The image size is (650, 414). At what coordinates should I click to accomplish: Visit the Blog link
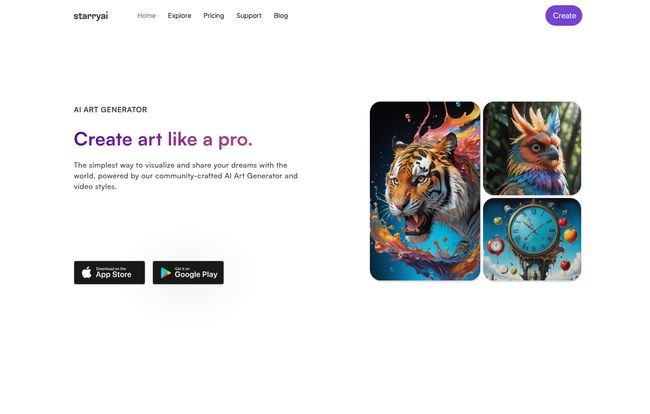click(281, 16)
